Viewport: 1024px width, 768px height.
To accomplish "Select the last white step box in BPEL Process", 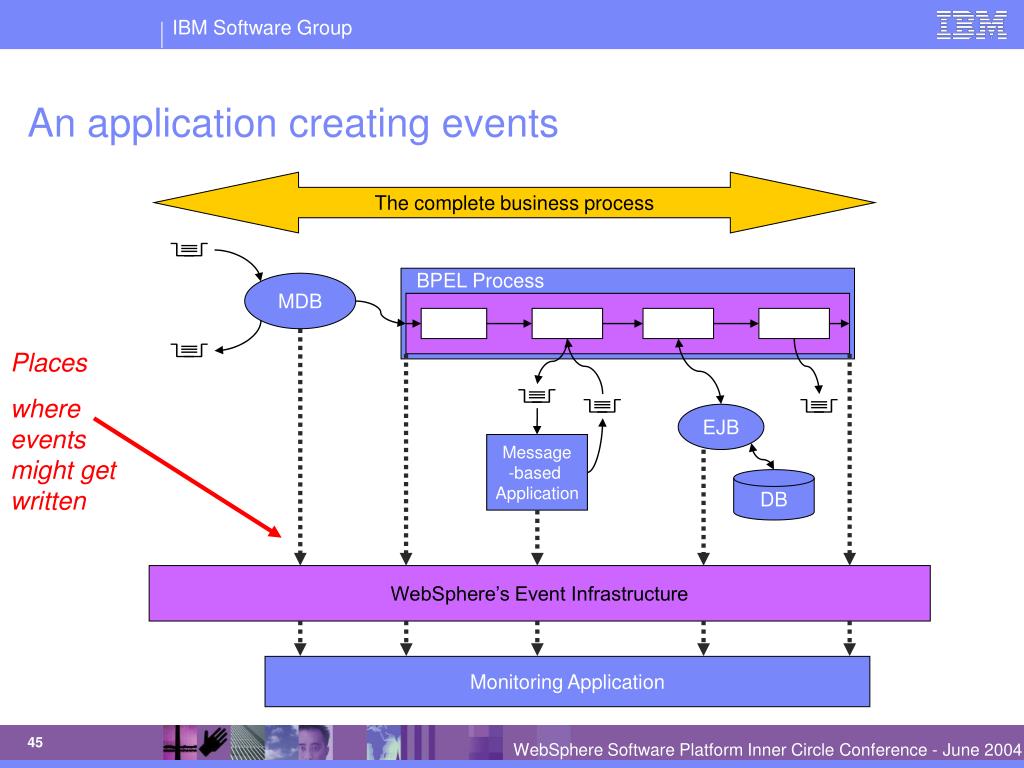I will pos(794,323).
